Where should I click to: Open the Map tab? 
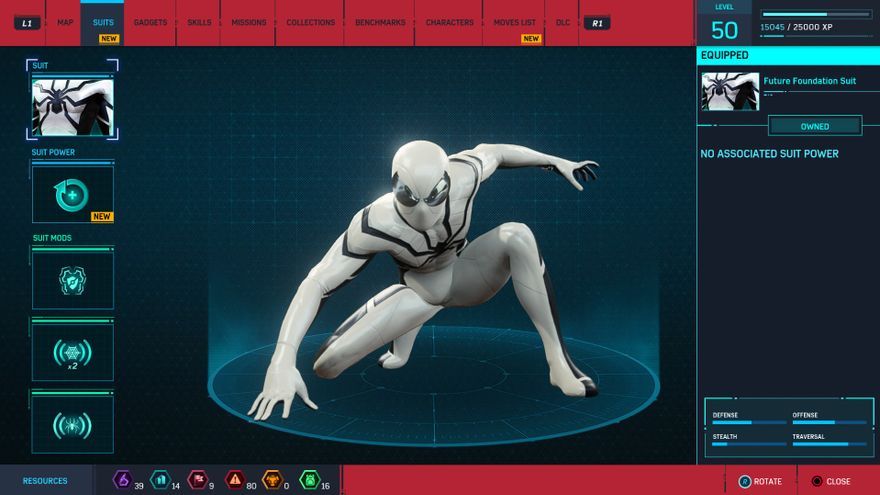click(x=65, y=22)
